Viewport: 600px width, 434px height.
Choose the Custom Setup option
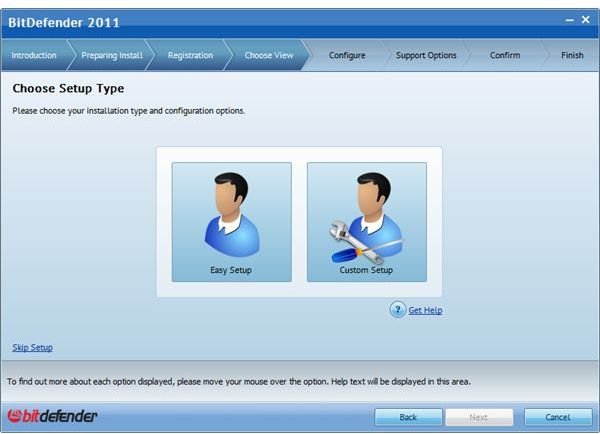367,222
